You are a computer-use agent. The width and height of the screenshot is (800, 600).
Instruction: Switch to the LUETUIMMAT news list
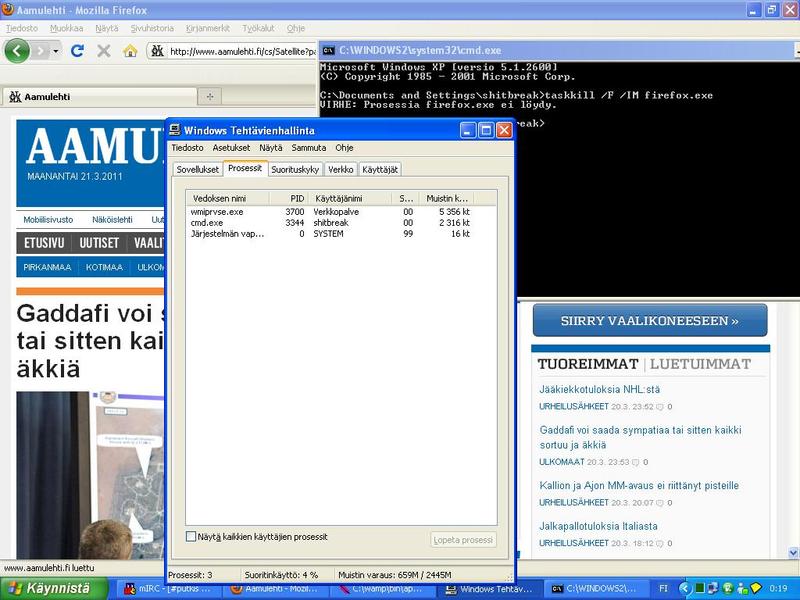coord(700,364)
